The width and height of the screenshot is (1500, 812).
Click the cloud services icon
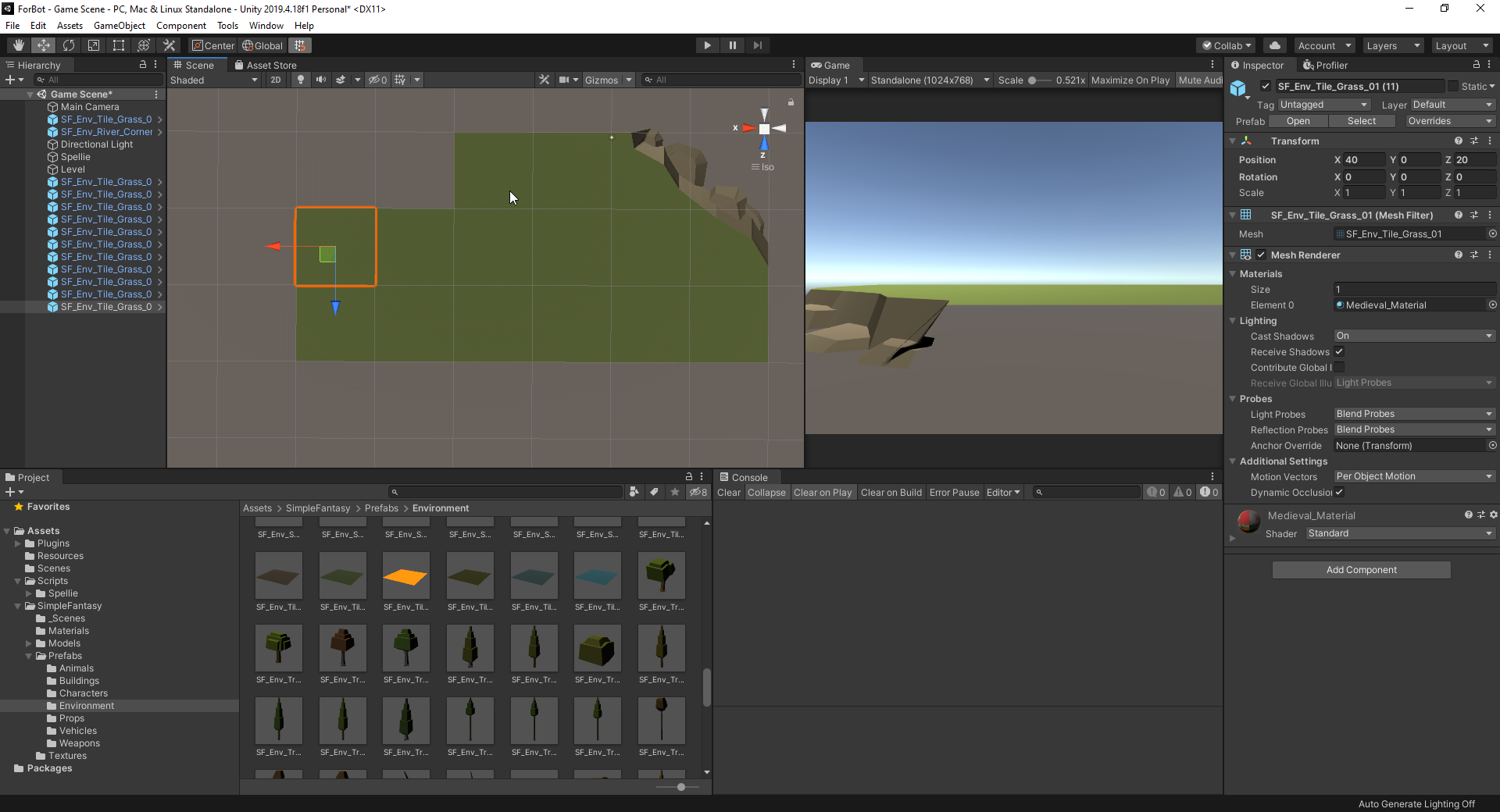click(x=1275, y=45)
